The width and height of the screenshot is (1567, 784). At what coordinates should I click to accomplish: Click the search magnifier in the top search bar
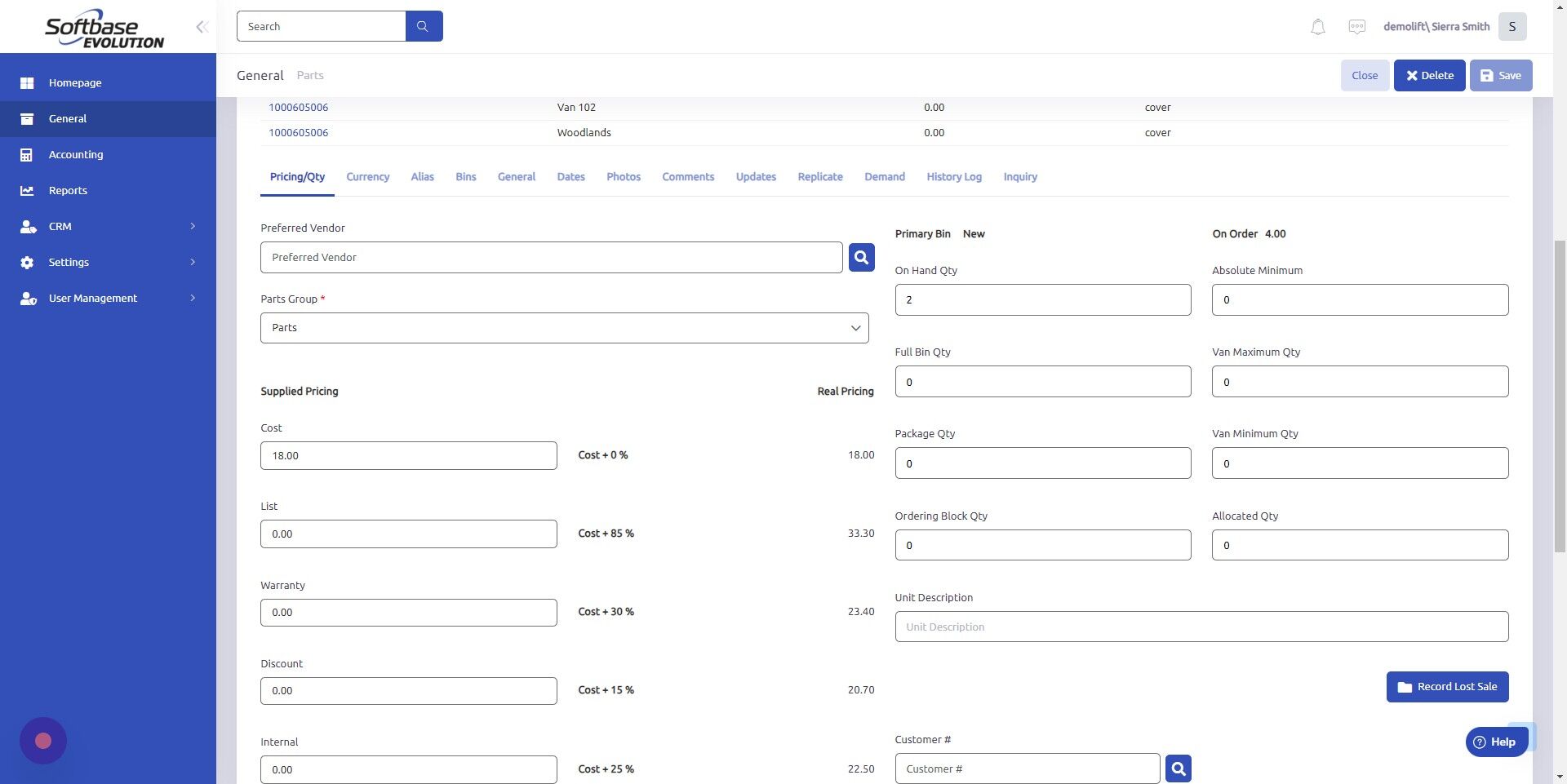(424, 25)
